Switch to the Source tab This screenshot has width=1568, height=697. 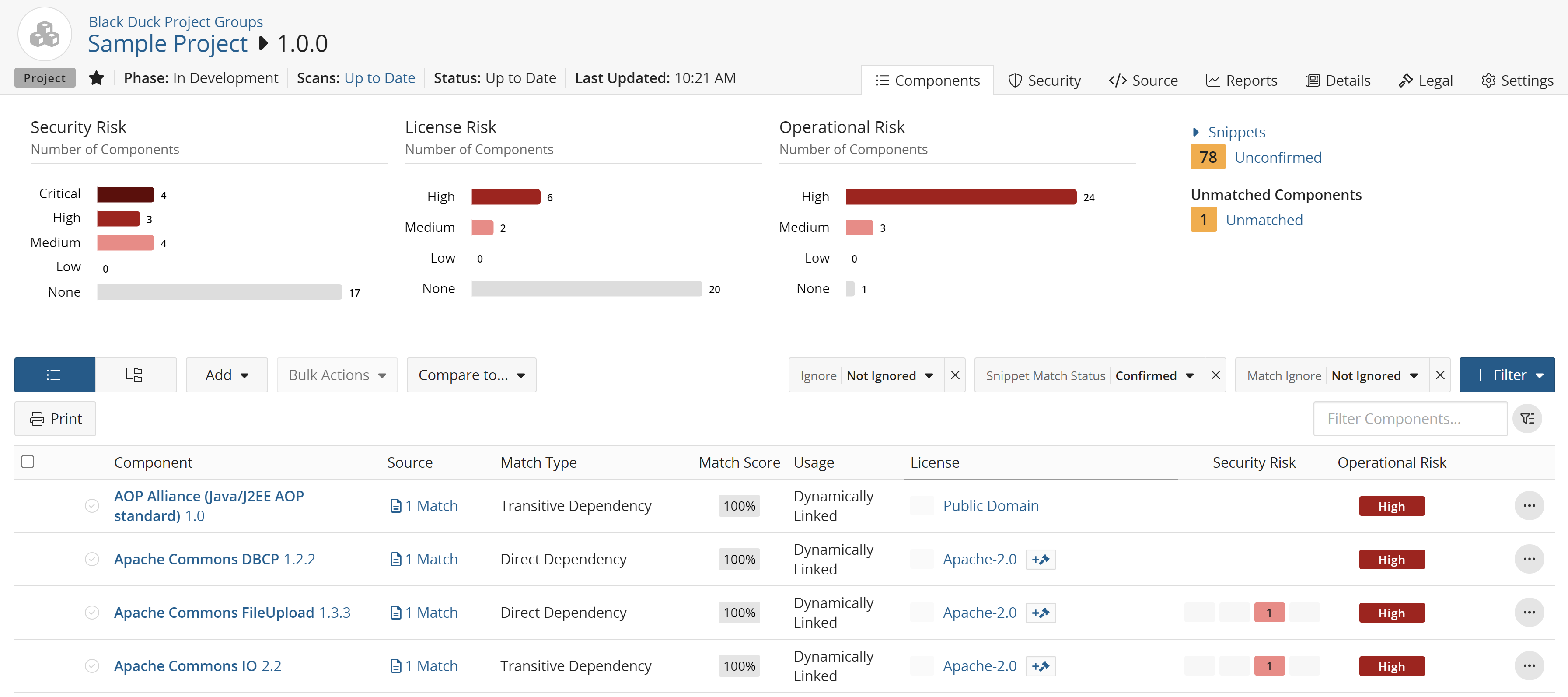[1143, 81]
